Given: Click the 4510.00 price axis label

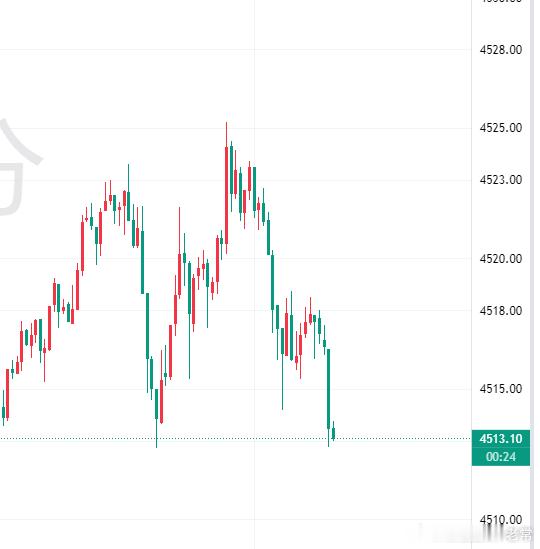Looking at the screenshot, I should (x=501, y=520).
